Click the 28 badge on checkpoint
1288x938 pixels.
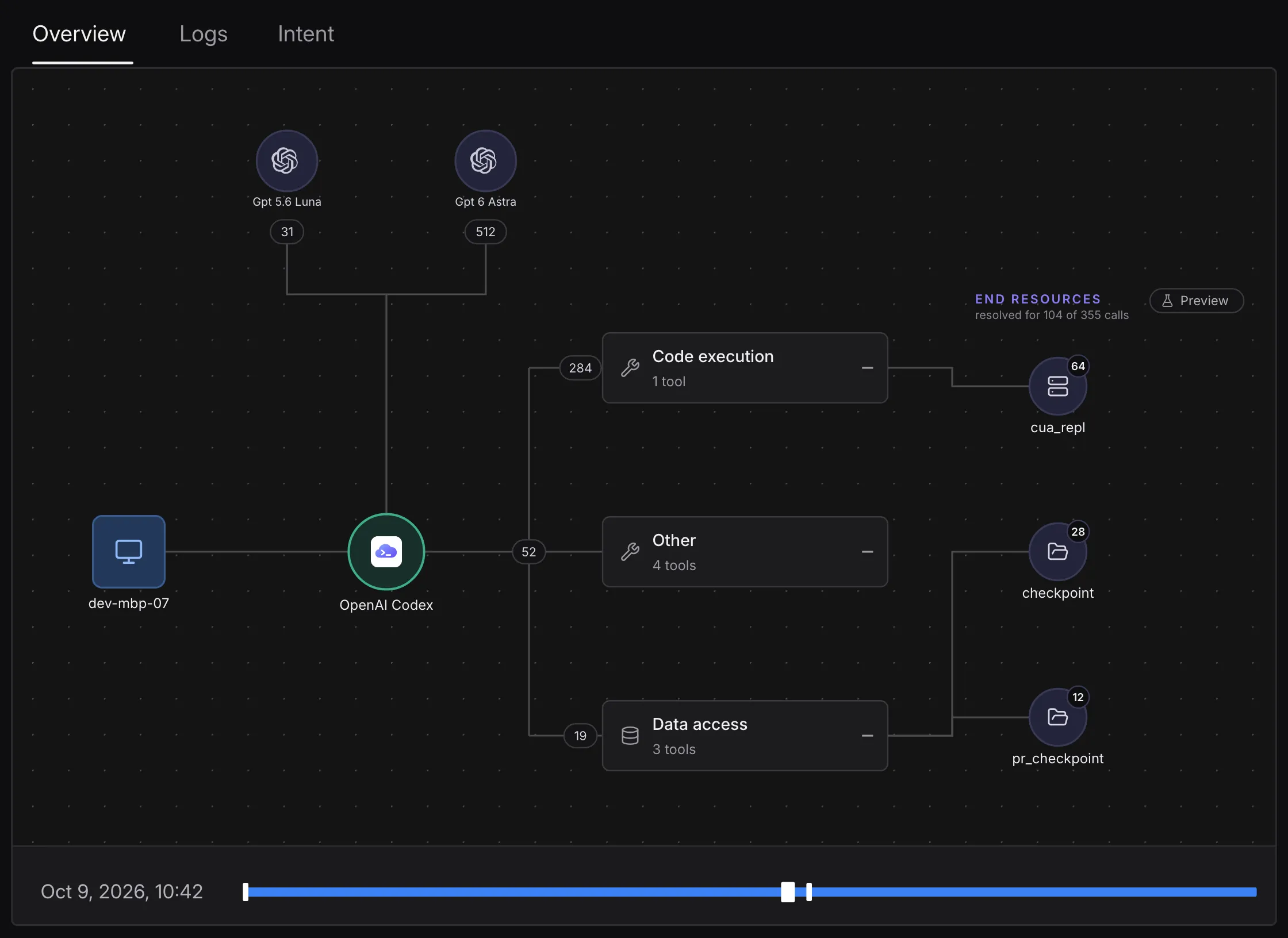point(1078,532)
